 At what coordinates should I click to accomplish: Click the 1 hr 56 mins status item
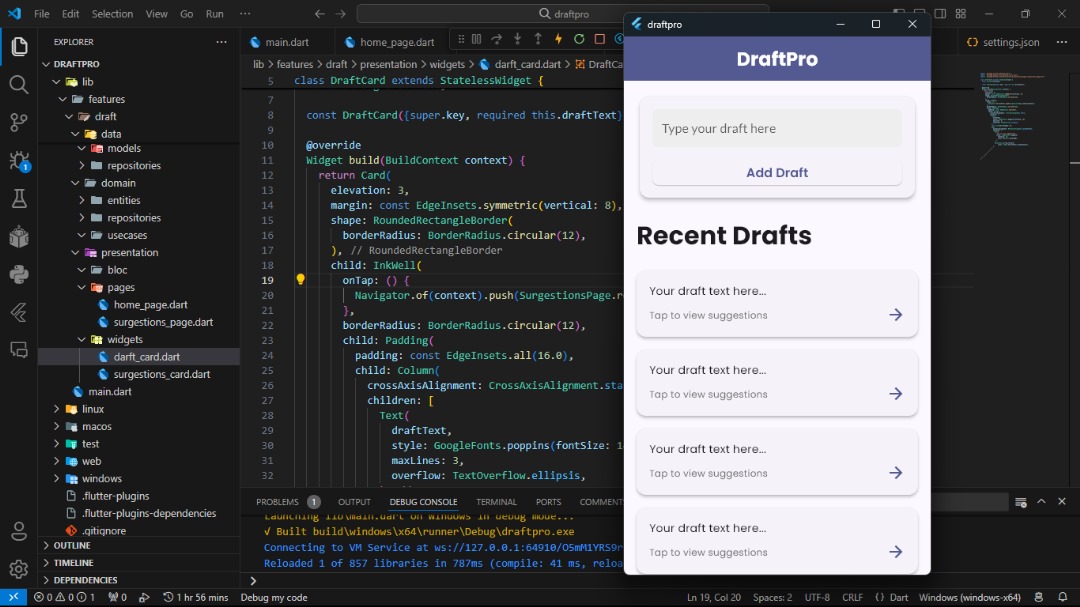196,597
